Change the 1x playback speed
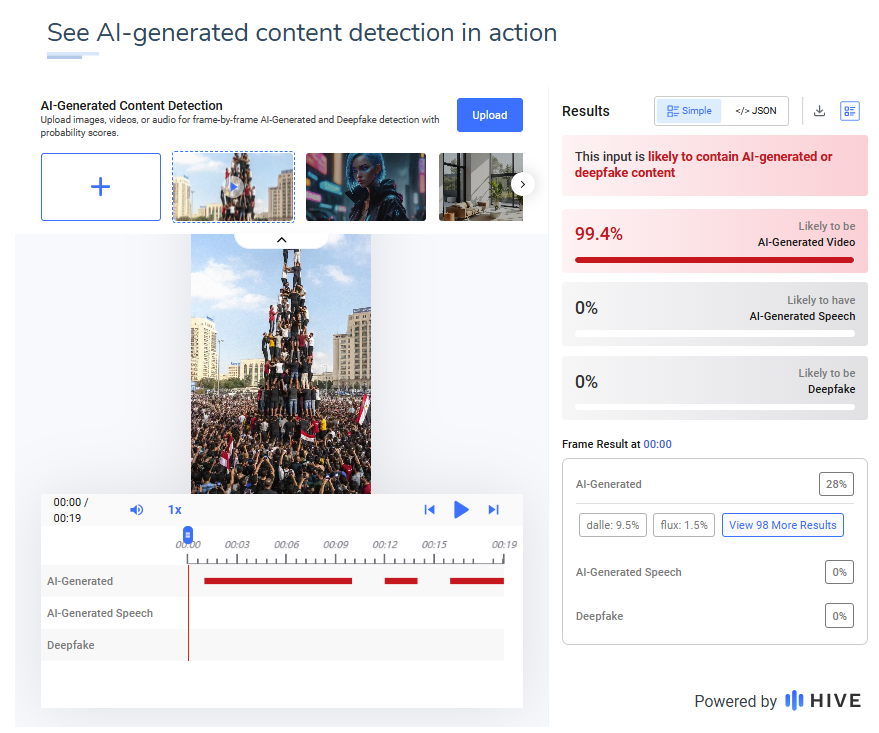 175,509
